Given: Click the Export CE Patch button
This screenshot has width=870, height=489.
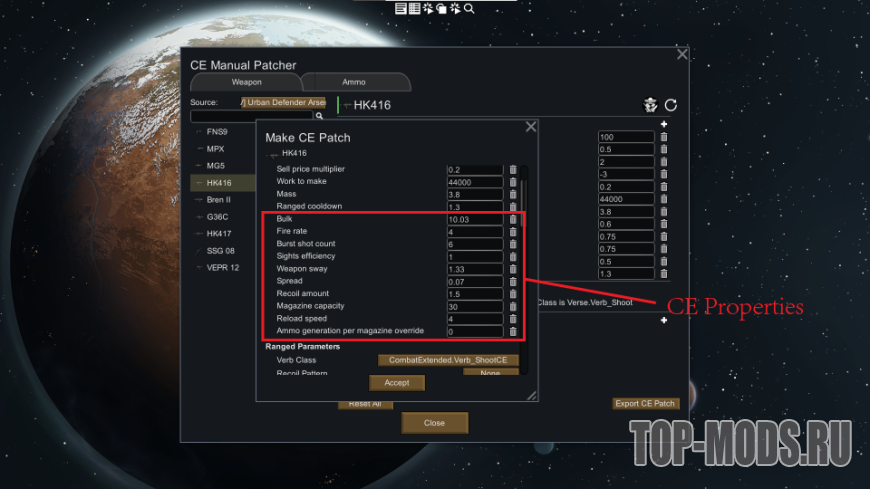Looking at the screenshot, I should [645, 404].
